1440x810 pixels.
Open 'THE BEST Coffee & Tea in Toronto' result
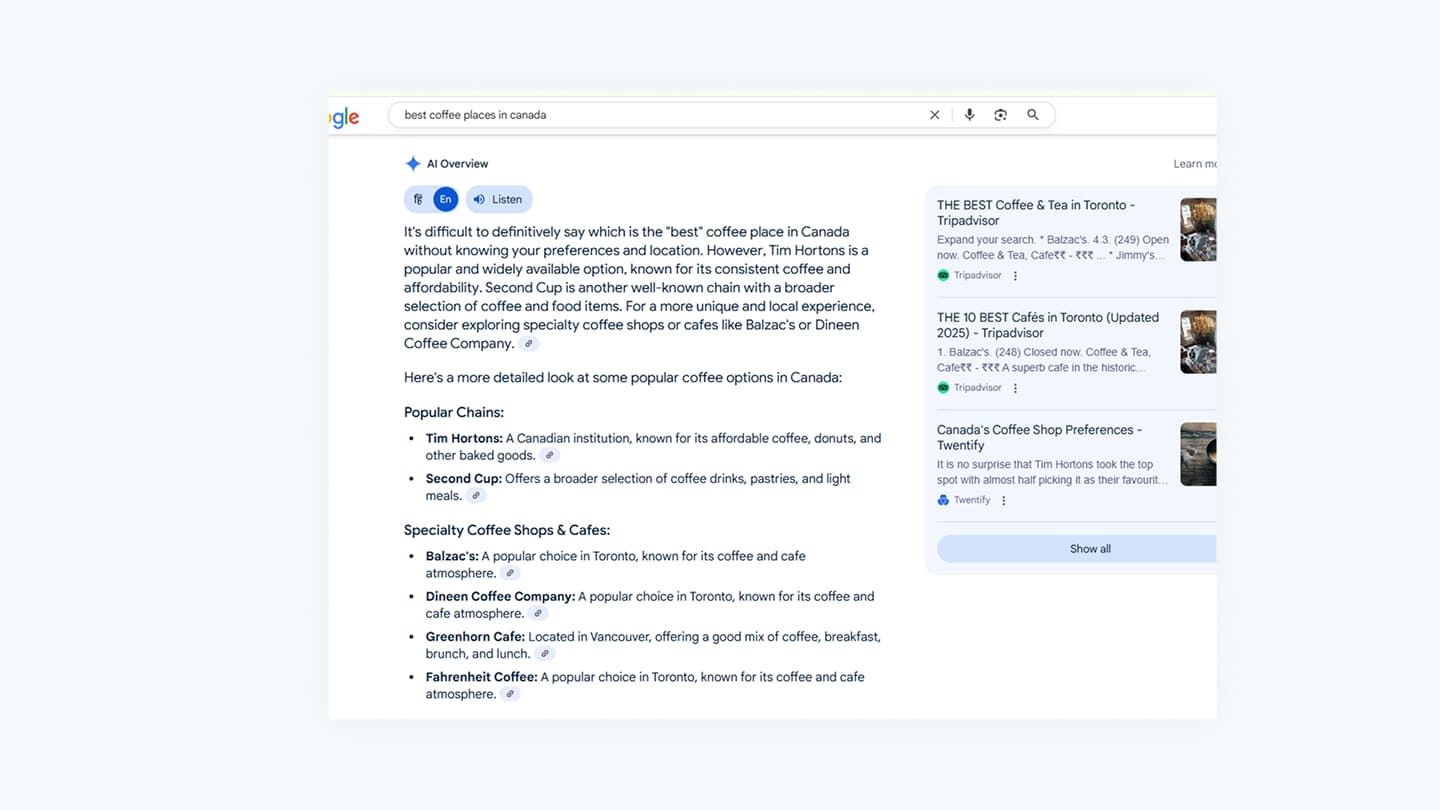tap(1035, 213)
